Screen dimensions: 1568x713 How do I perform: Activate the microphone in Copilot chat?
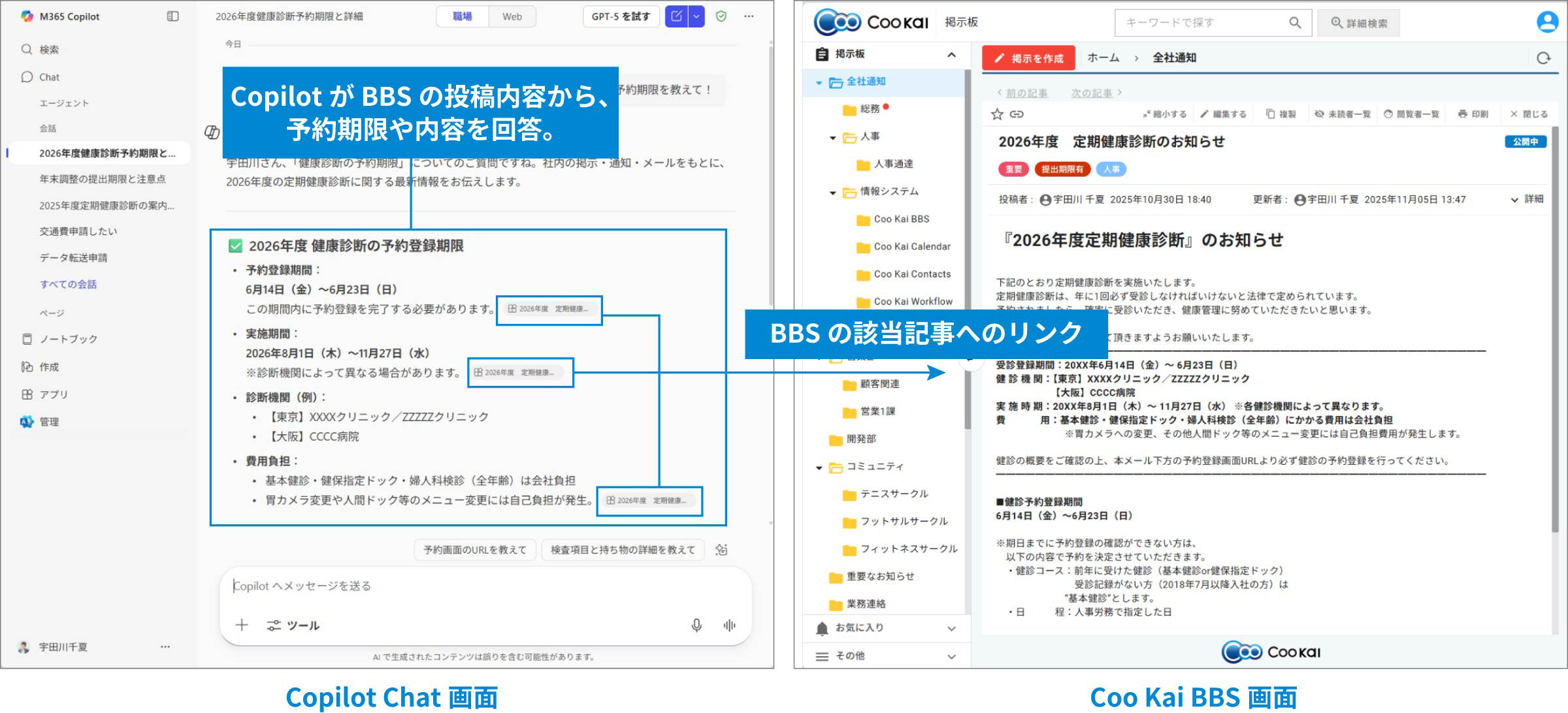coord(696,625)
